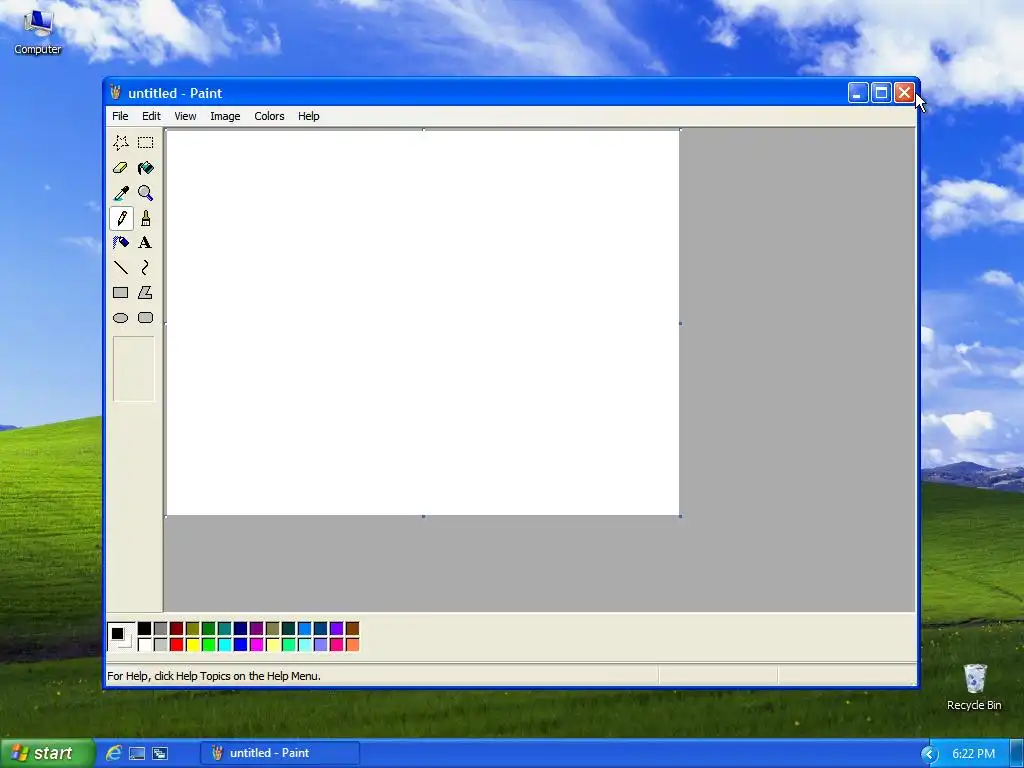Image resolution: width=1024 pixels, height=768 pixels.
Task: Expand hidden tray icons arrow
Action: tap(929, 754)
